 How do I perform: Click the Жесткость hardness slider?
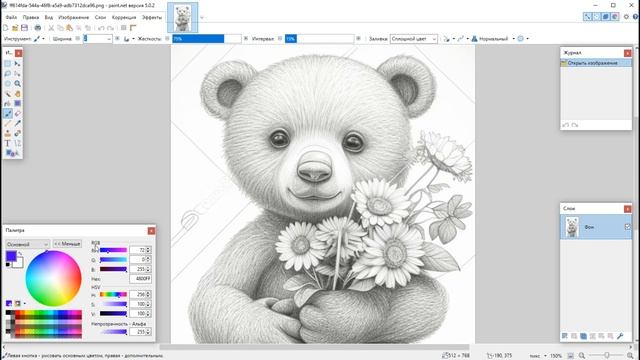(x=207, y=39)
